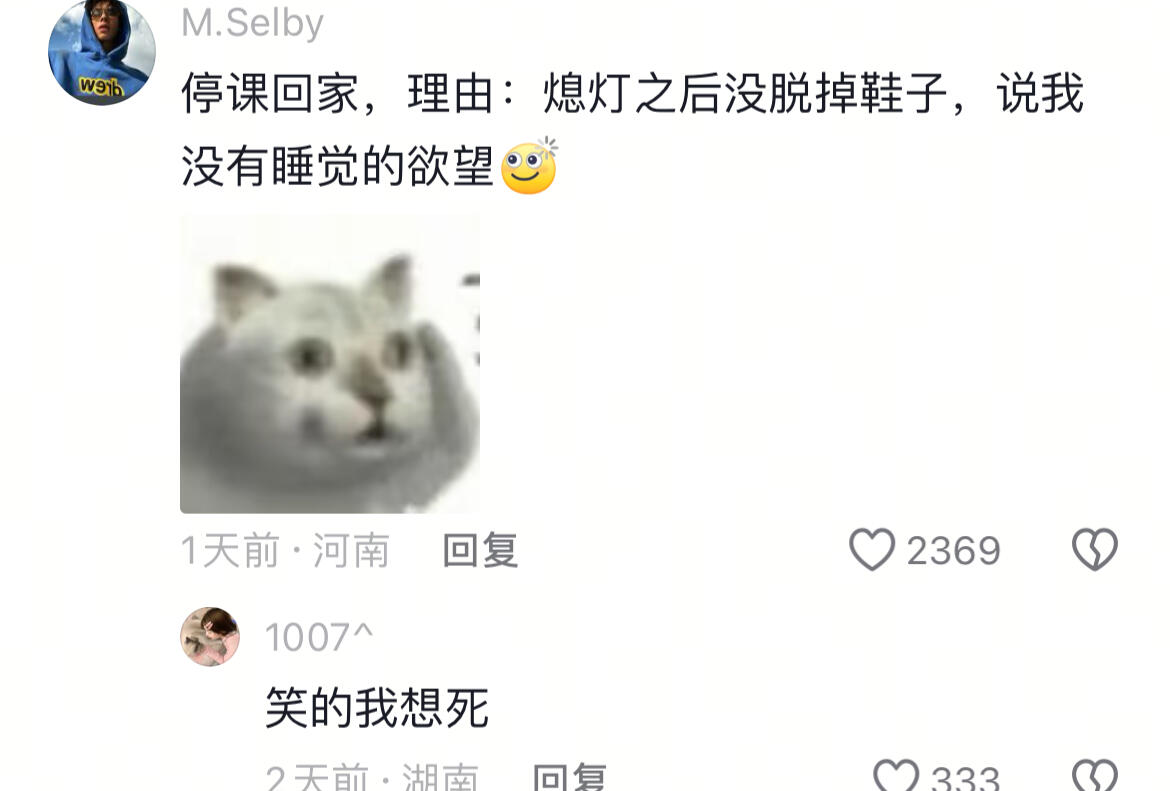Like M.Selby's comment with heart icon

click(x=872, y=550)
